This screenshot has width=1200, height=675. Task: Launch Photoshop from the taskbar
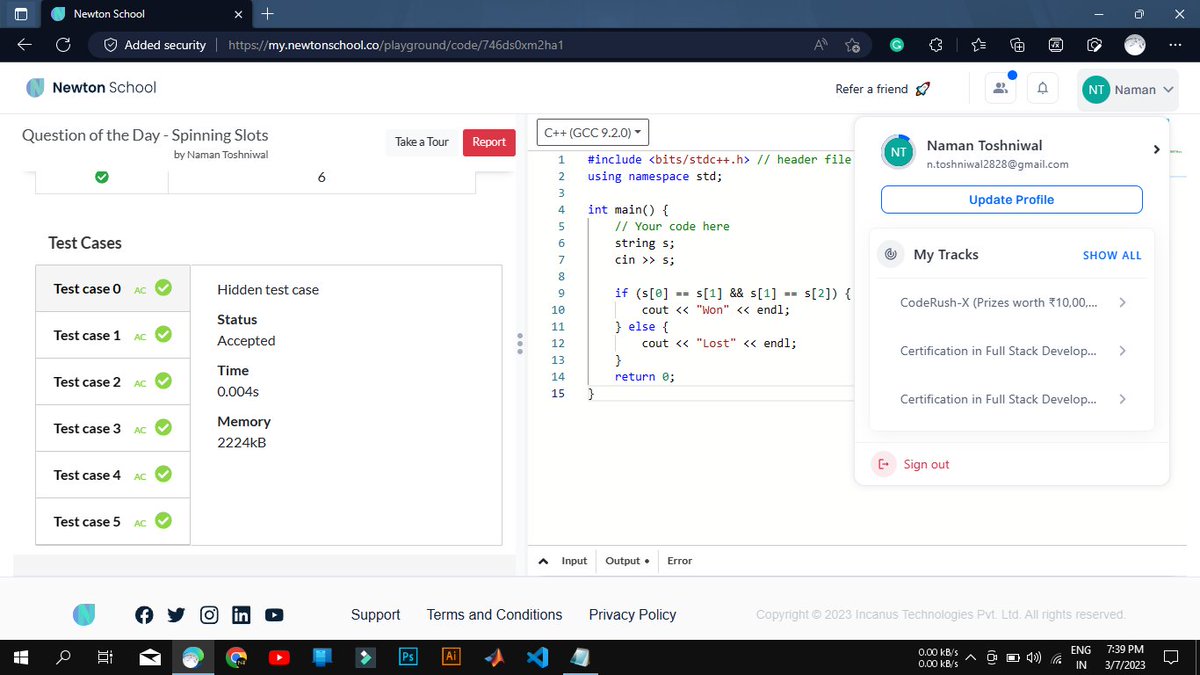tap(408, 657)
